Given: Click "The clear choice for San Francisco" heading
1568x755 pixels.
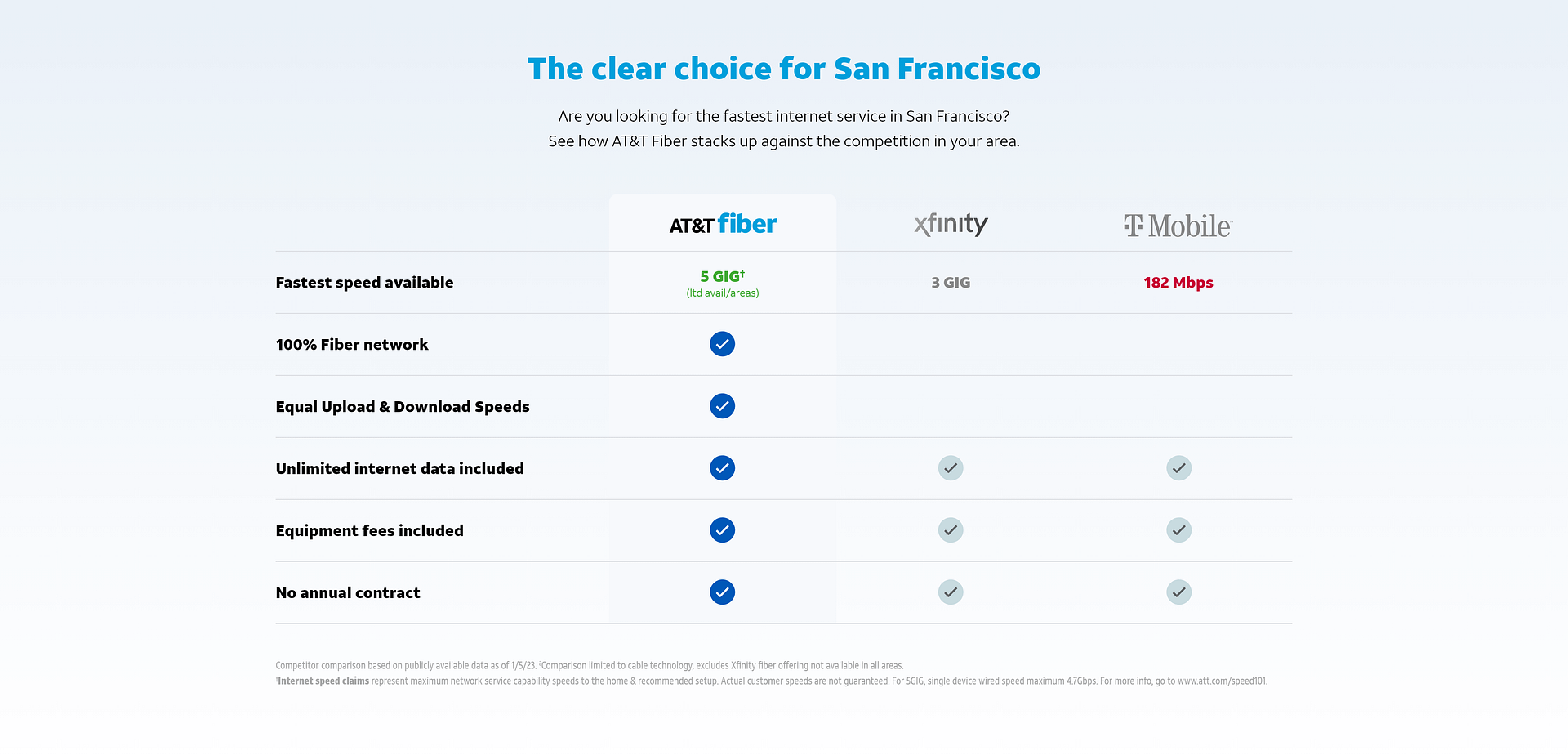Looking at the screenshot, I should 784,69.
